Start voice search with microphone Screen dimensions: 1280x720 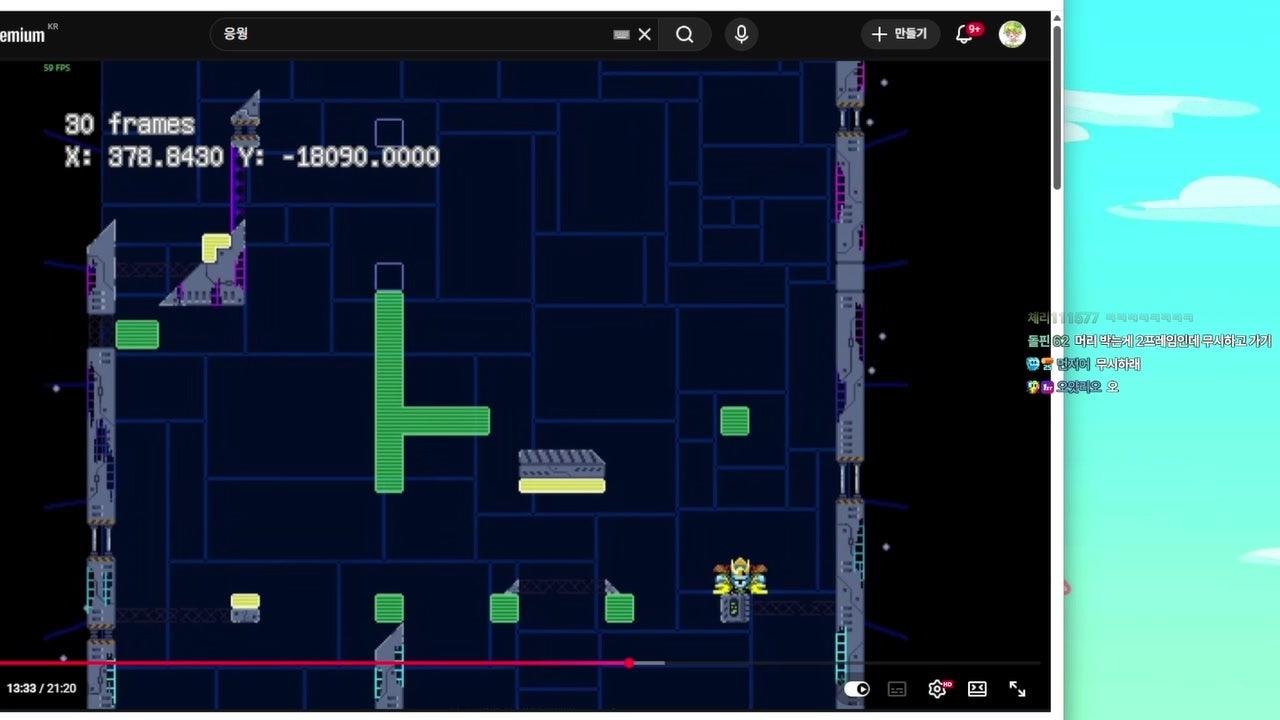(x=741, y=34)
